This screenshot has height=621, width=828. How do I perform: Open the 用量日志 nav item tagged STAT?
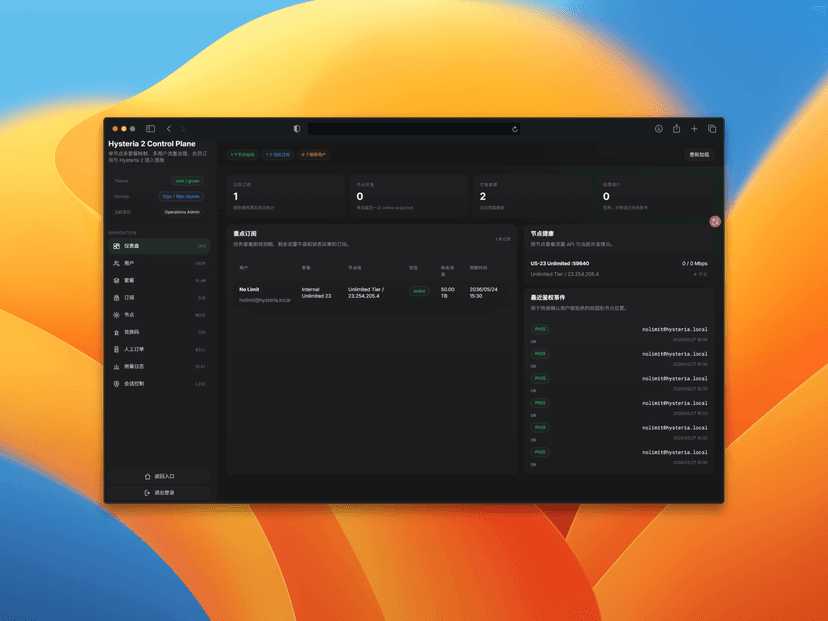(x=159, y=366)
